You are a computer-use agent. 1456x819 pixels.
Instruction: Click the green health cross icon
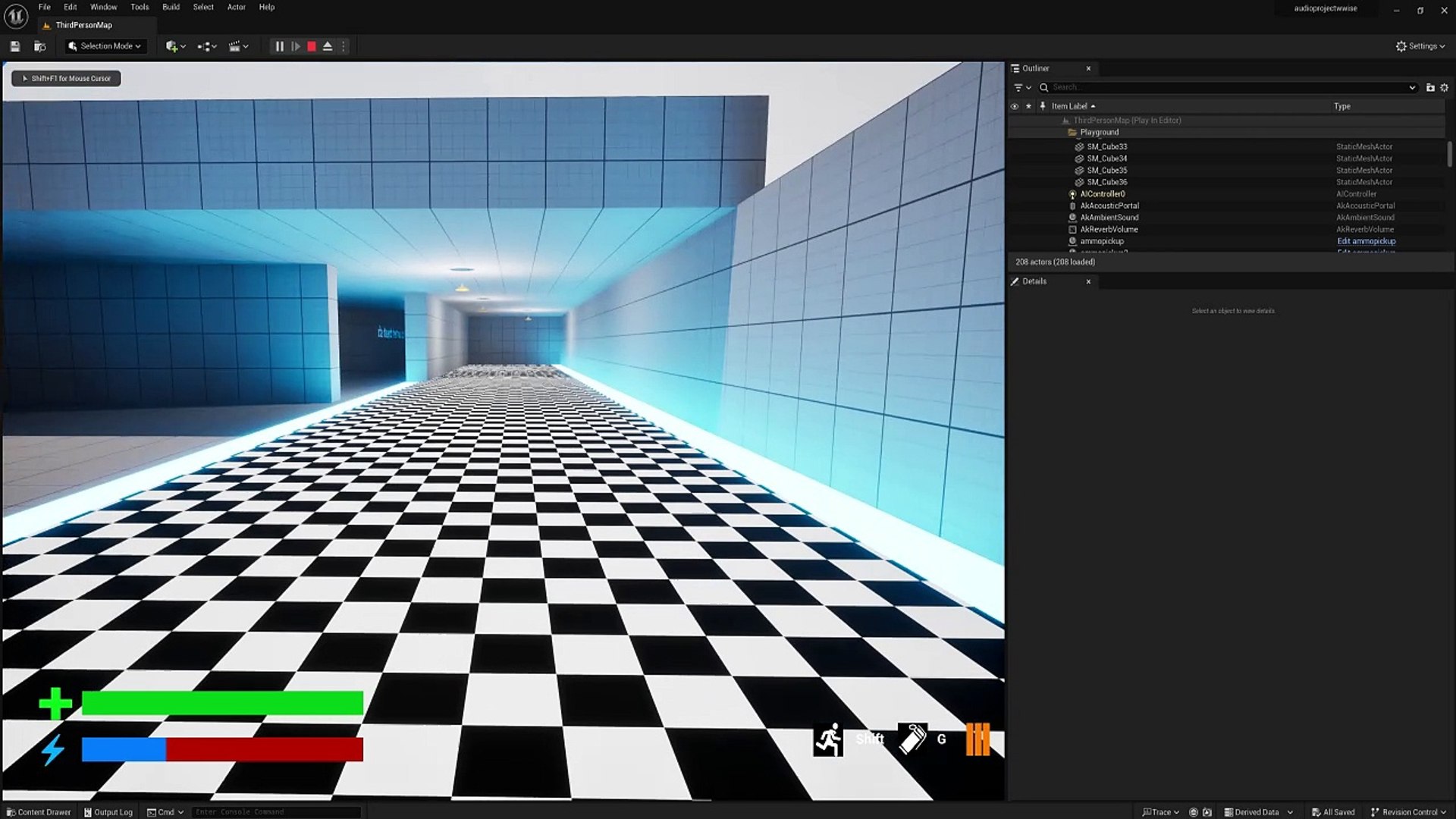tap(55, 704)
